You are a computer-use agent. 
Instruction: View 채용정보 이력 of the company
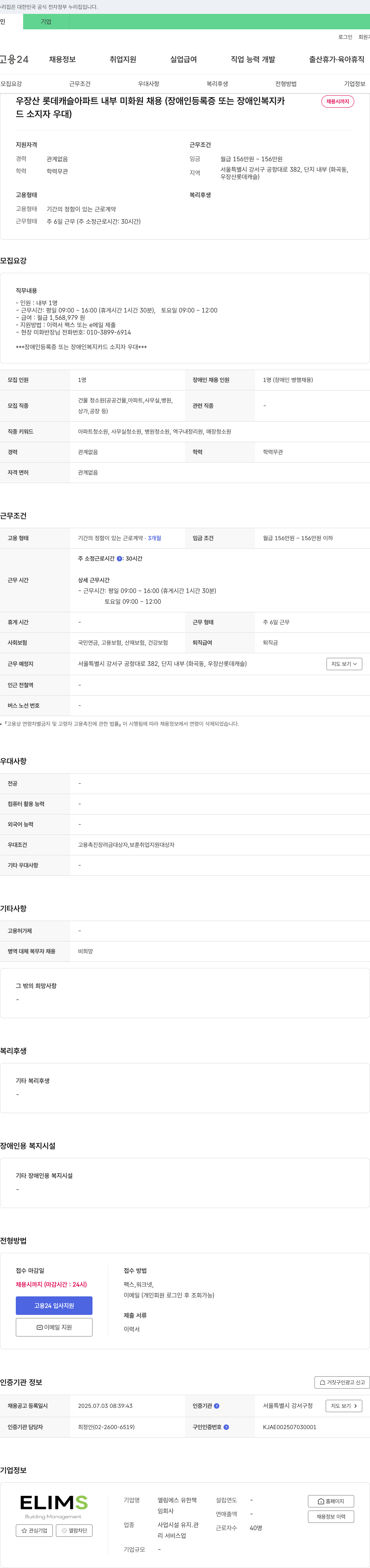(331, 1516)
